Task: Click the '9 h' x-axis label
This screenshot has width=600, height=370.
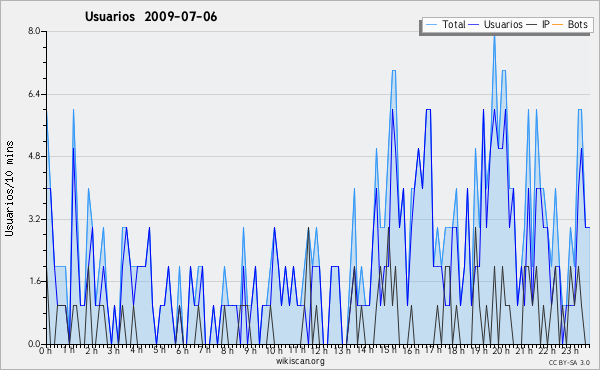Action: click(x=250, y=351)
